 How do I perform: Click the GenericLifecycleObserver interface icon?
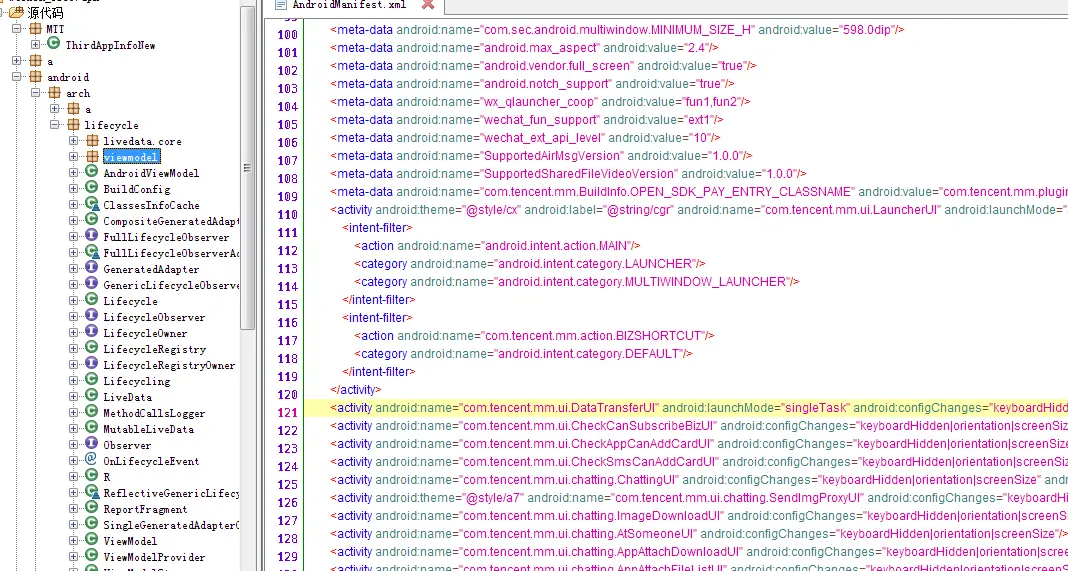(91, 285)
